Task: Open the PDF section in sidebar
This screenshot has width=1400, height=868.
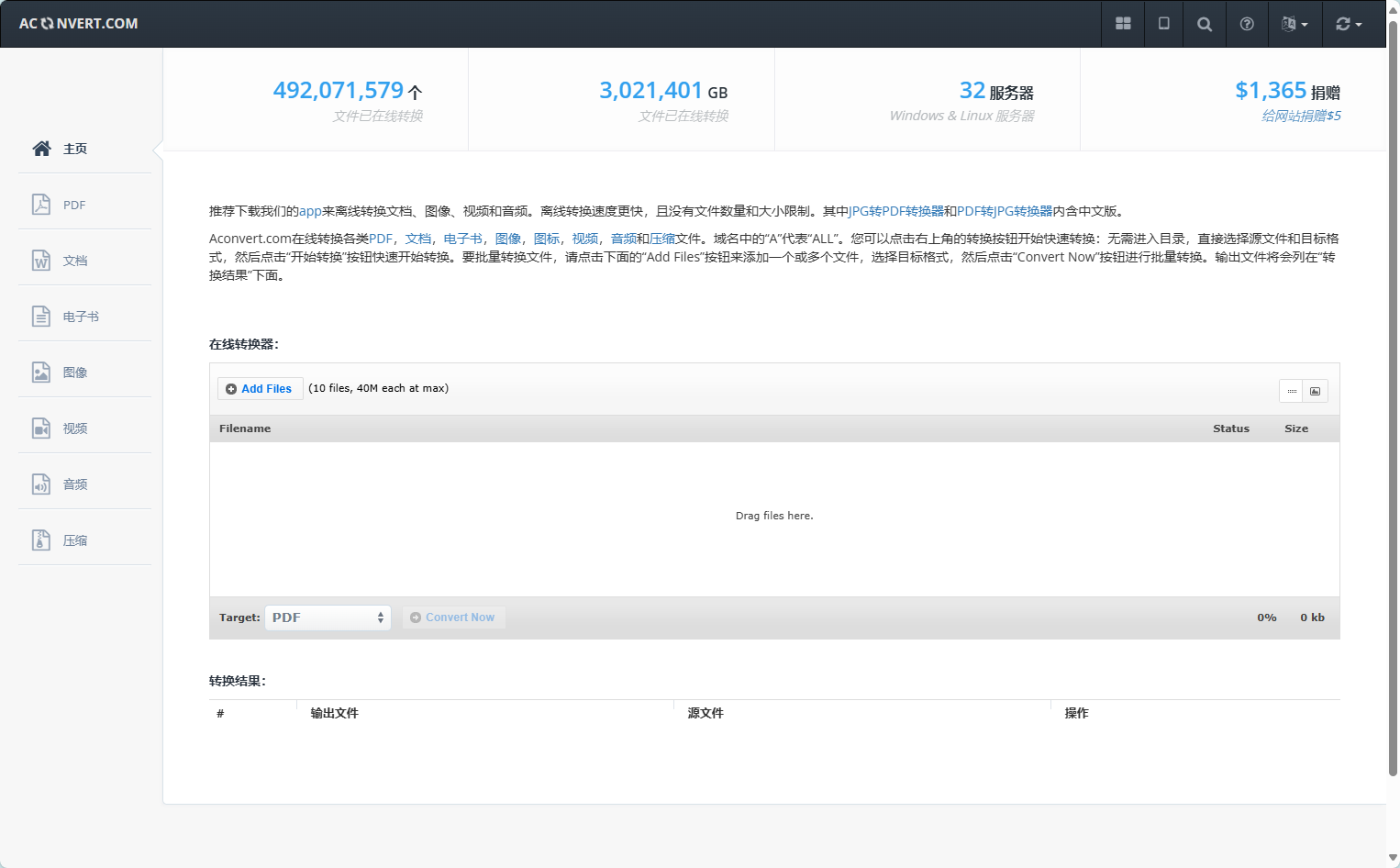Action: point(84,205)
